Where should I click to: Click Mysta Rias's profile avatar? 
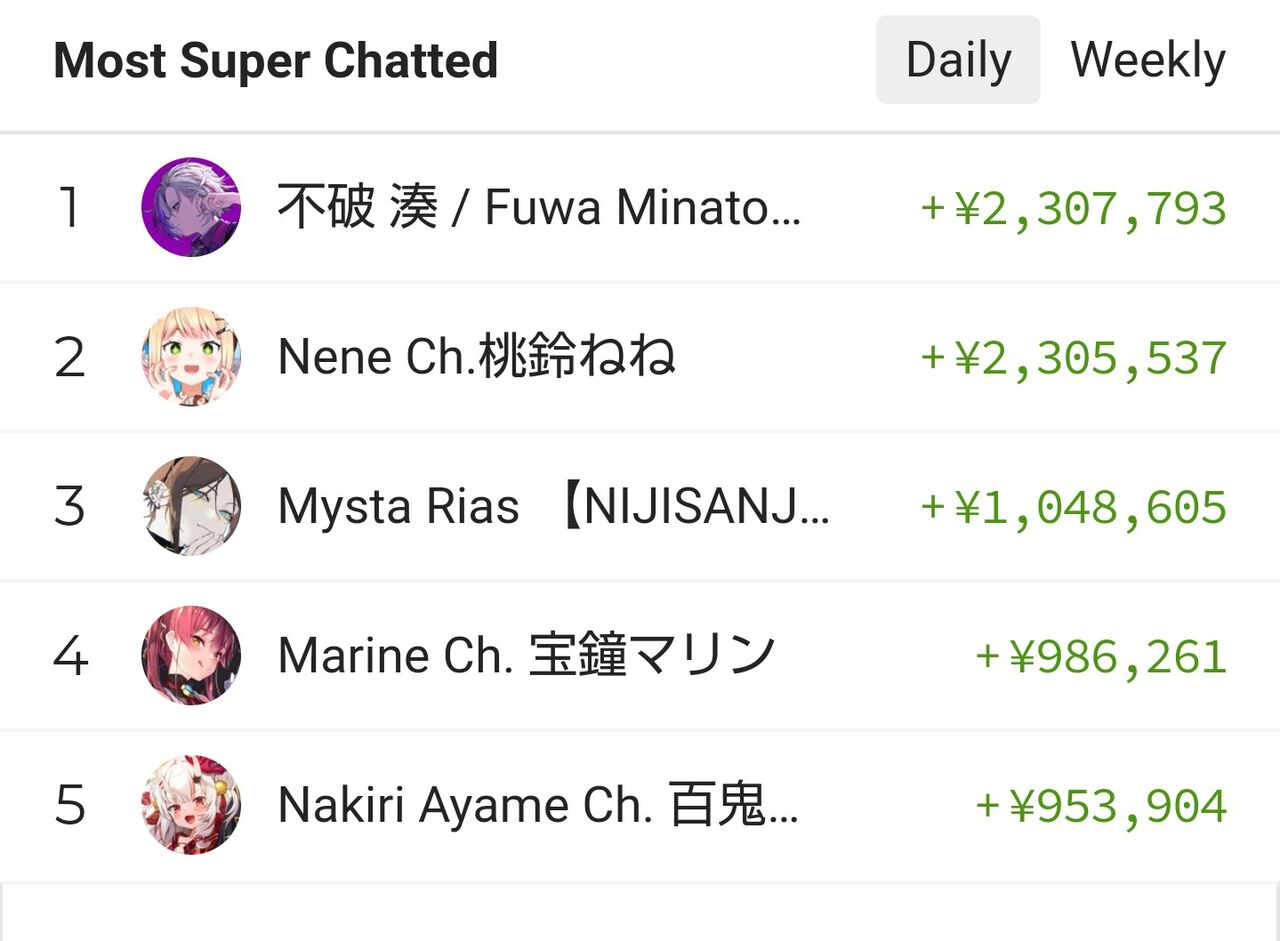[x=190, y=506]
